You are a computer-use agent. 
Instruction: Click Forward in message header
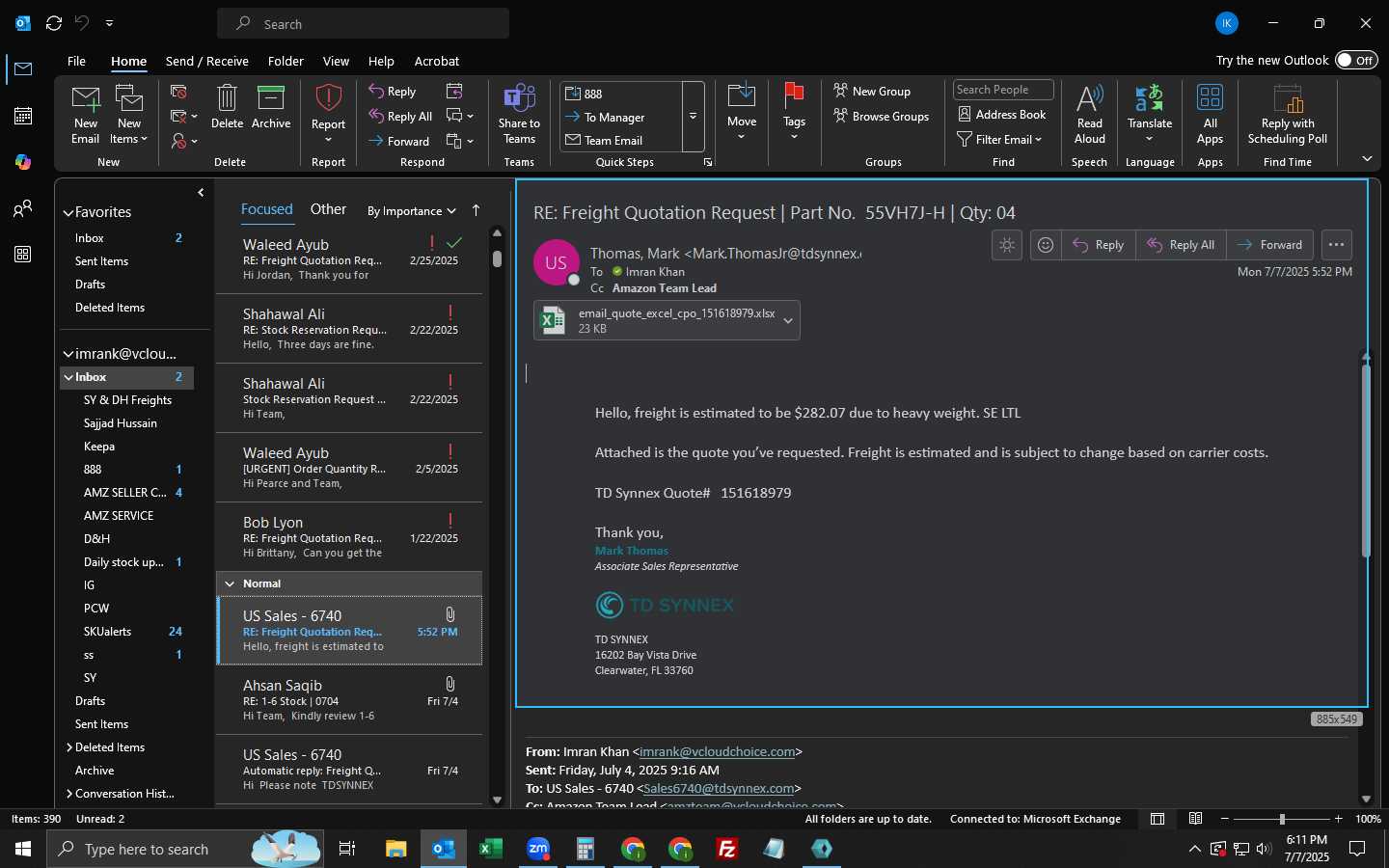pyautogui.click(x=1269, y=245)
